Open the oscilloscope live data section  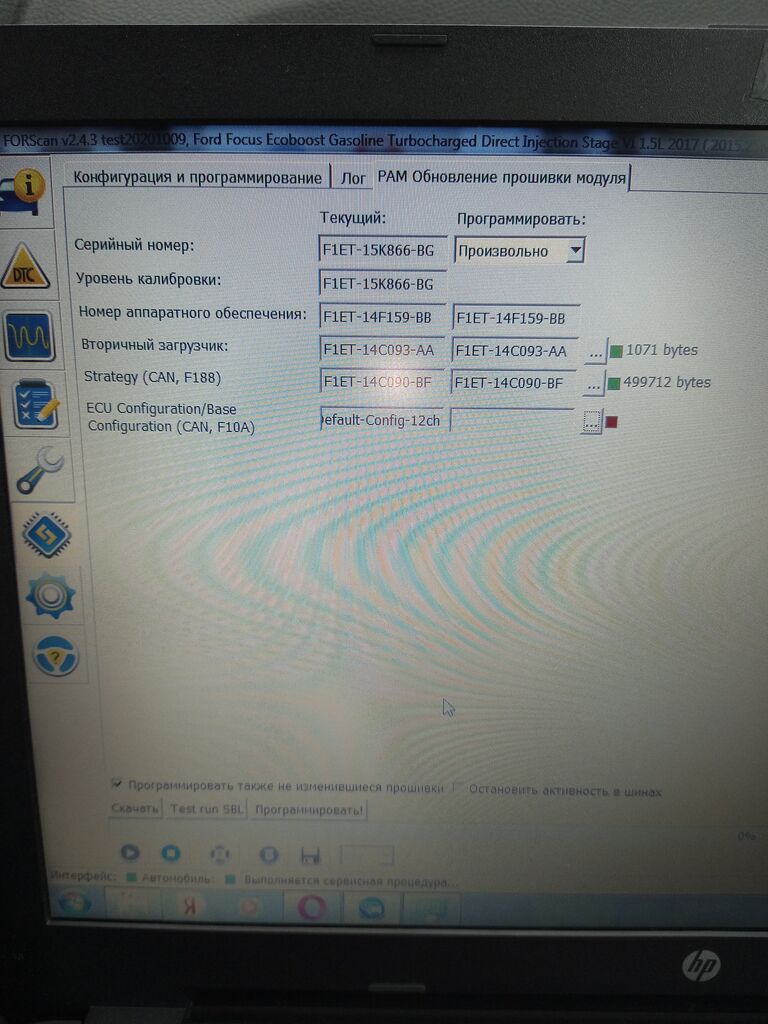pyautogui.click(x=29, y=336)
